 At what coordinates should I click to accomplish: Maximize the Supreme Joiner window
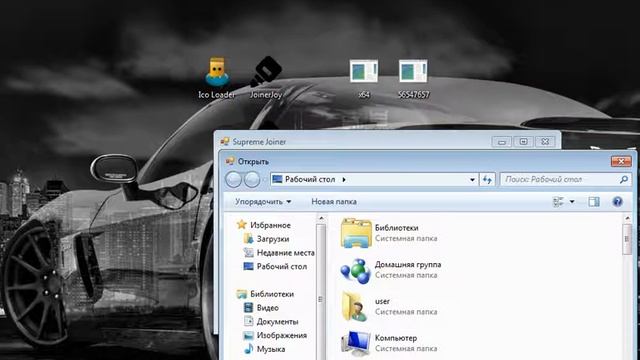pos(523,142)
